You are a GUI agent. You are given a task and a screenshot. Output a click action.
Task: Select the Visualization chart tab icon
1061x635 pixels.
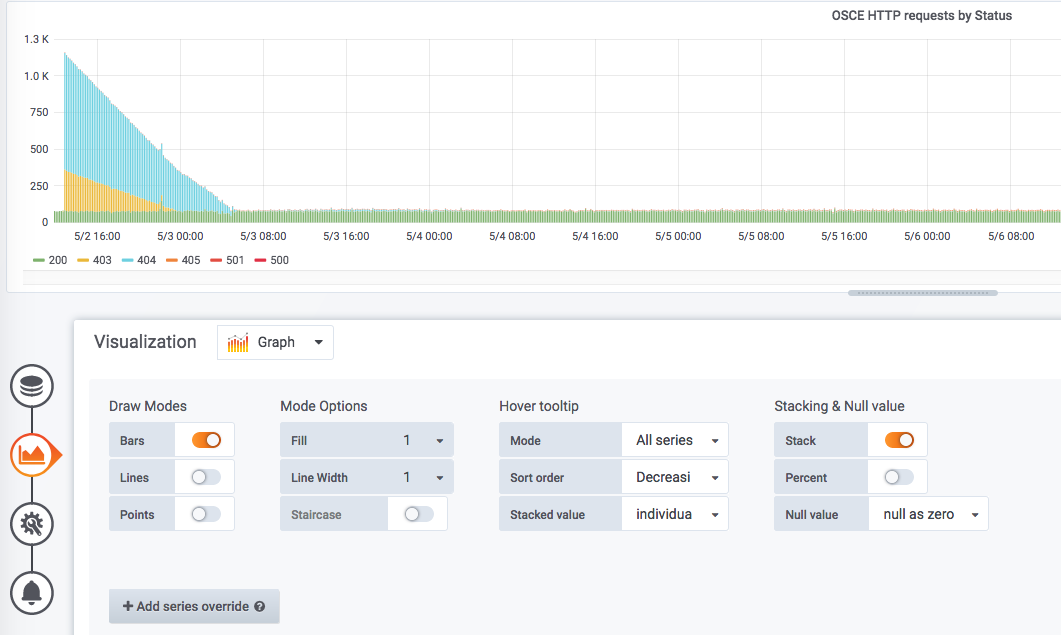point(32,455)
